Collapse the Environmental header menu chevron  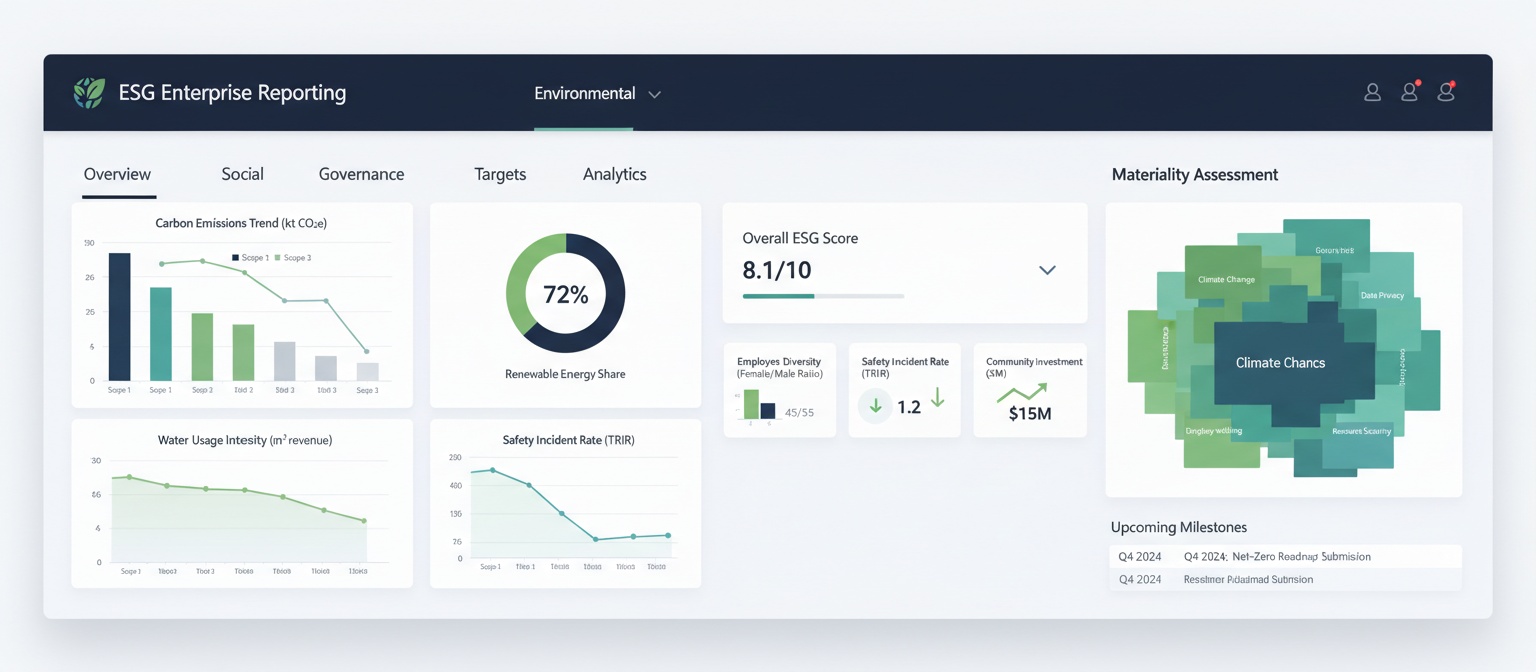[654, 94]
